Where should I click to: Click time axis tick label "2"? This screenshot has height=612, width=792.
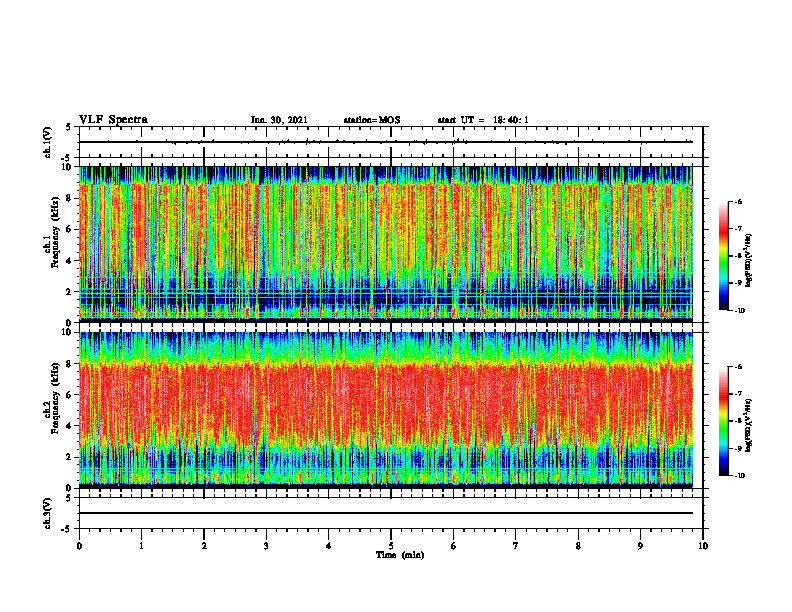click(204, 546)
